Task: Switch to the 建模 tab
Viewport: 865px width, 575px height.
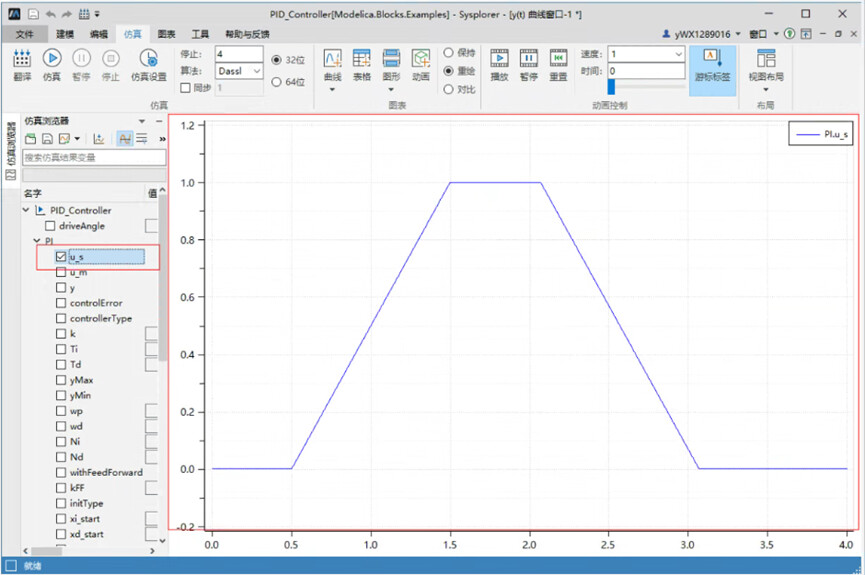Action: (65, 34)
